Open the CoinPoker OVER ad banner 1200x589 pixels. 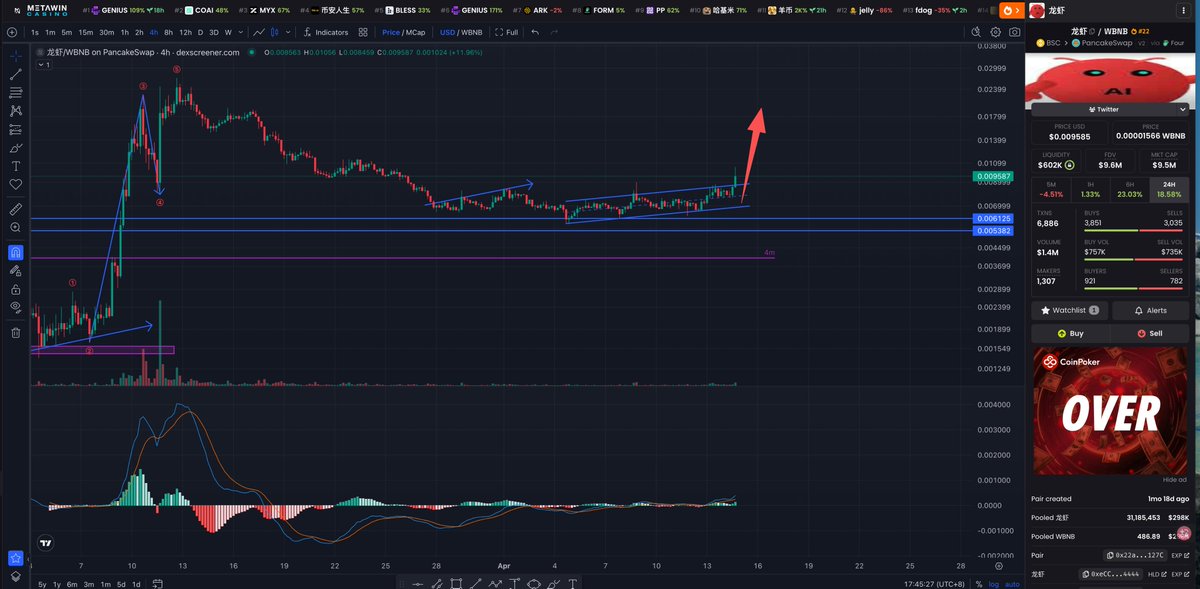click(x=1110, y=410)
